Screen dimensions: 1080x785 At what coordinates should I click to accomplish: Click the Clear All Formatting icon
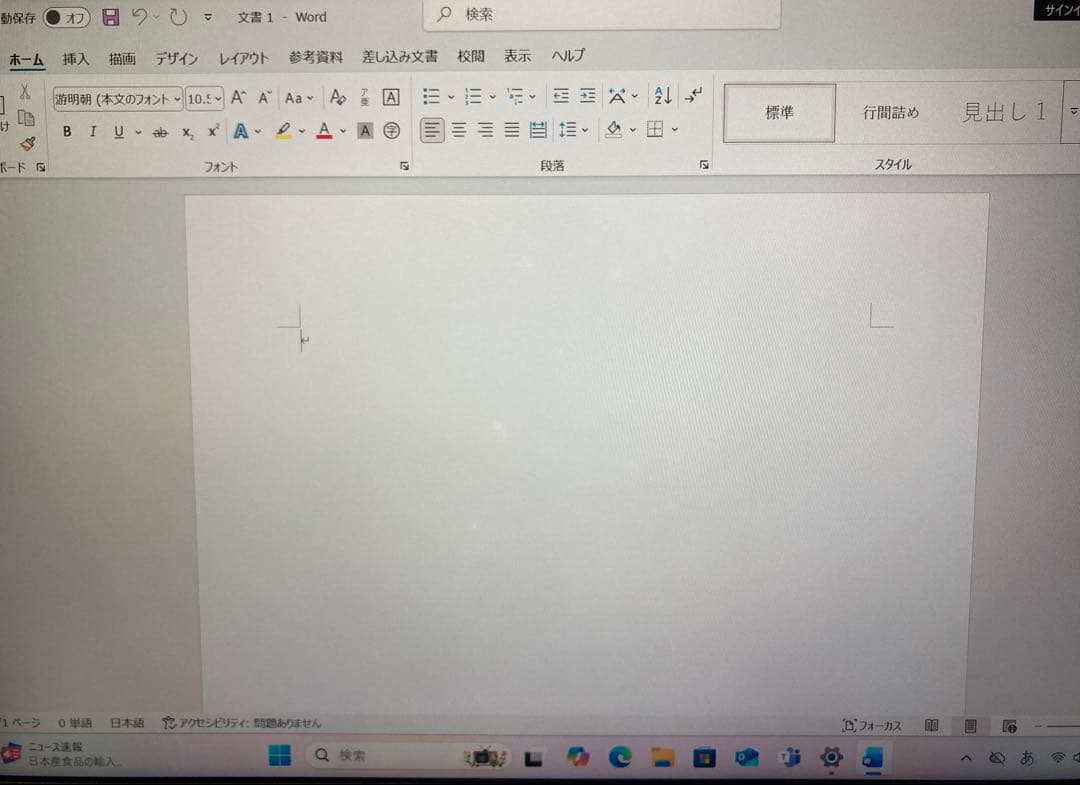coord(337,97)
